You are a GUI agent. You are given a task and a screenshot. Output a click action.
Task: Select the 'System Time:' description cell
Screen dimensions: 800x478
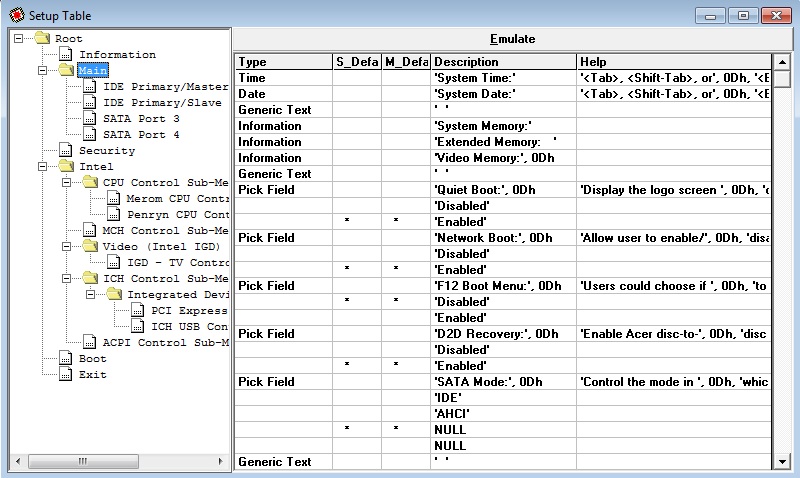[504, 78]
